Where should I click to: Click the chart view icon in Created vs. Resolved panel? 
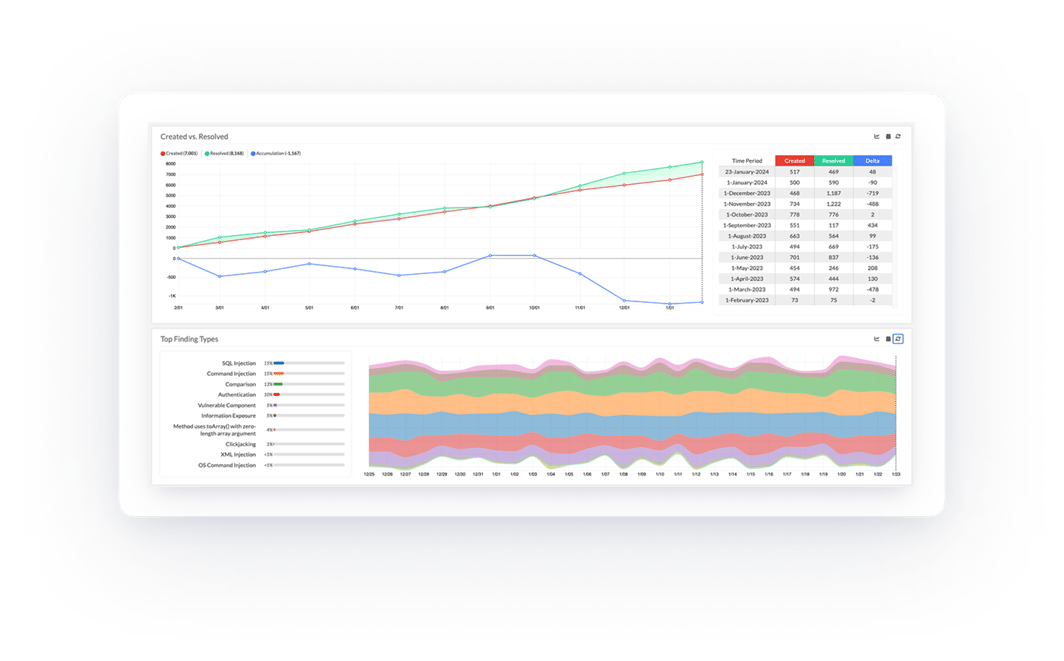(x=876, y=136)
